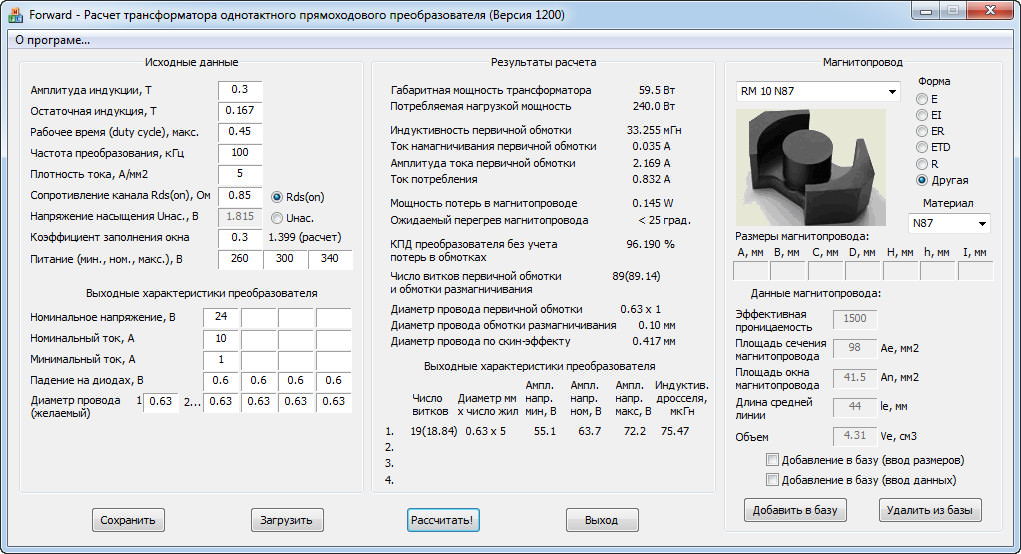Click 'Удалить из базы' button

(930, 510)
